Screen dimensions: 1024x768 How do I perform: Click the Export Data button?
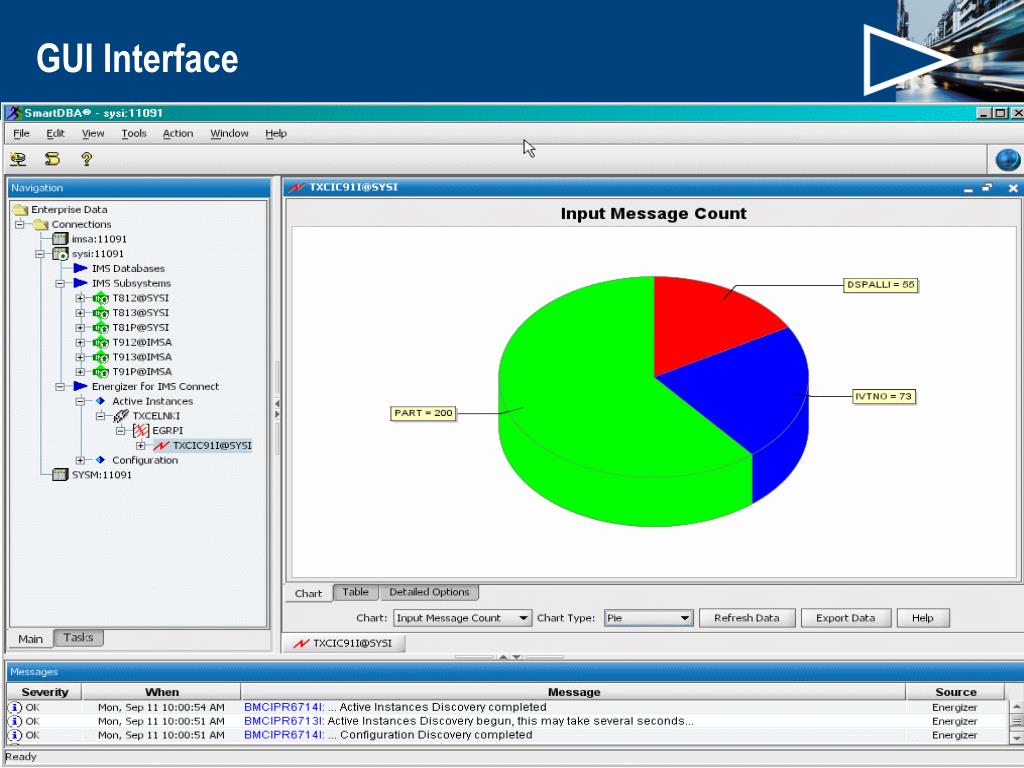pos(846,618)
